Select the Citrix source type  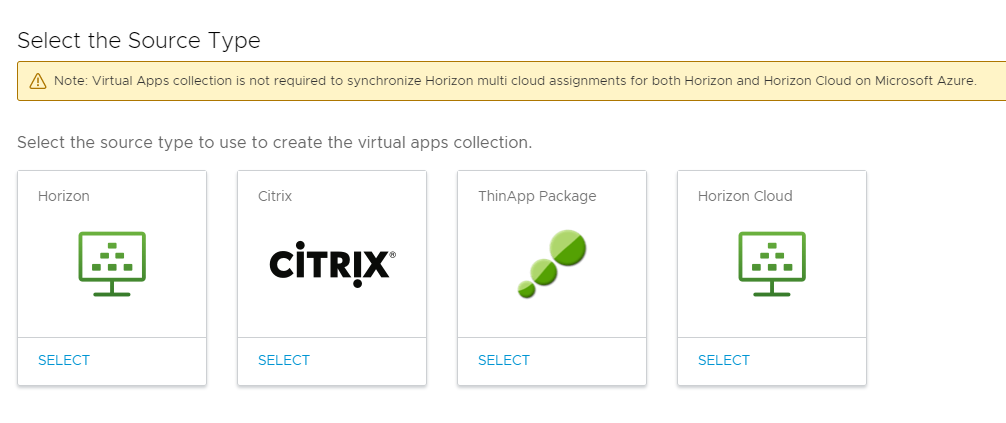(284, 360)
